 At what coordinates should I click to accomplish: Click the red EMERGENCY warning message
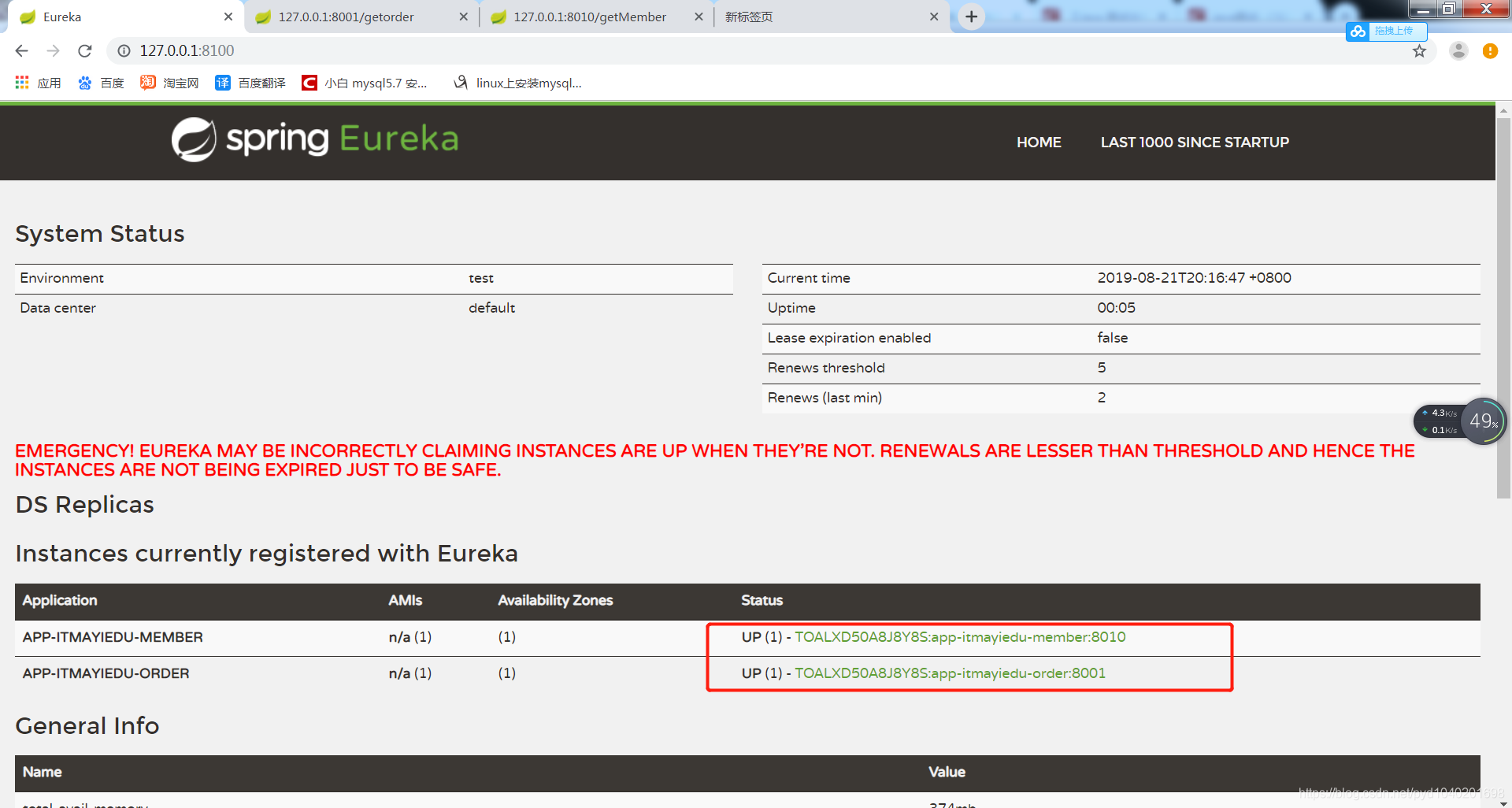tap(715, 460)
